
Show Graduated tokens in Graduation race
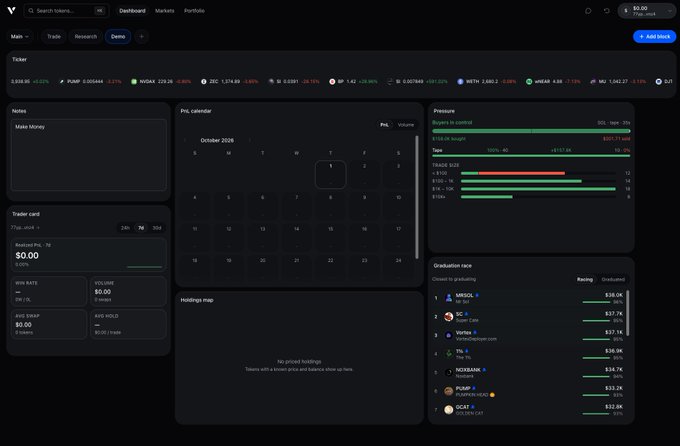pyautogui.click(x=613, y=279)
